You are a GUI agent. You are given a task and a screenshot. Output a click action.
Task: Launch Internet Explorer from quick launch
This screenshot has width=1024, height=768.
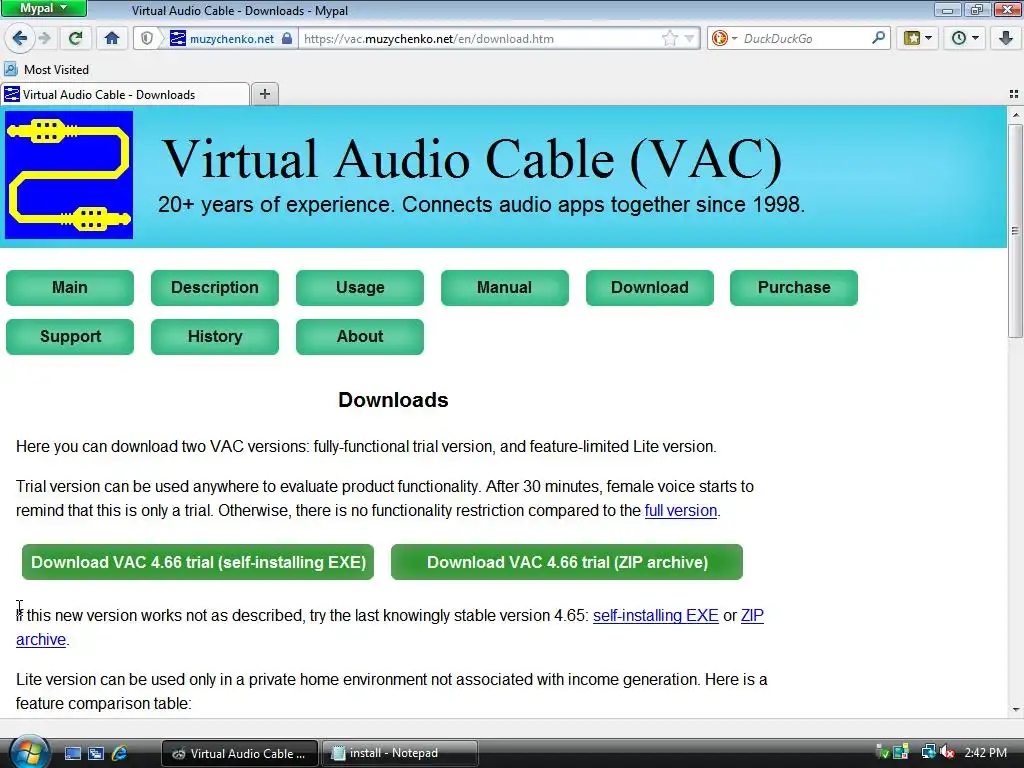click(120, 753)
